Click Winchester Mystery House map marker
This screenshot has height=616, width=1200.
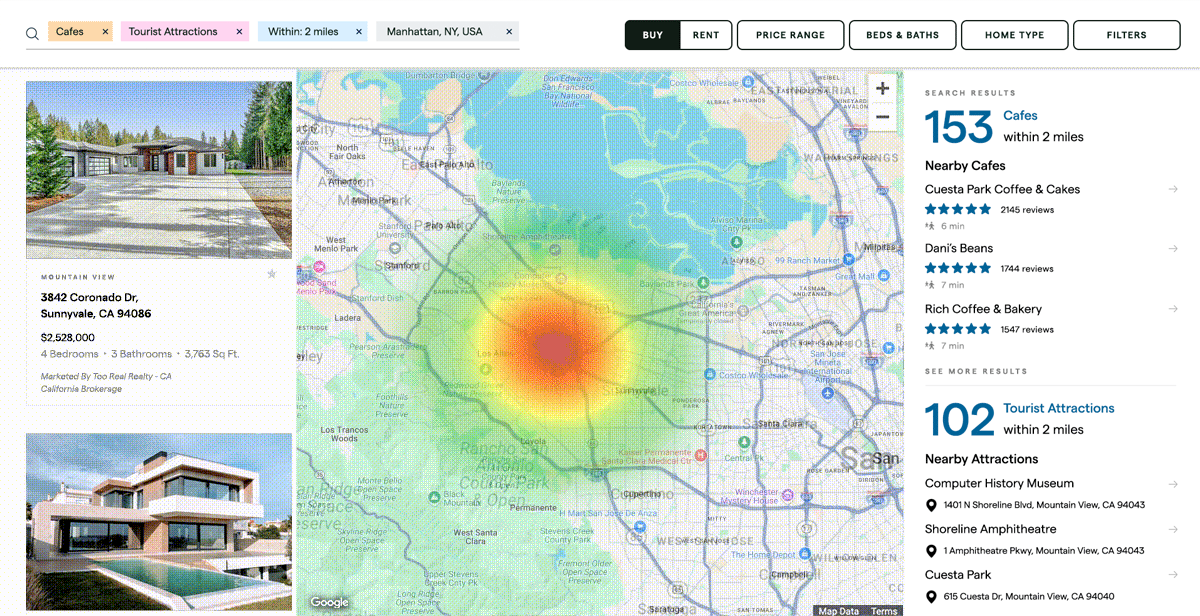(x=788, y=495)
